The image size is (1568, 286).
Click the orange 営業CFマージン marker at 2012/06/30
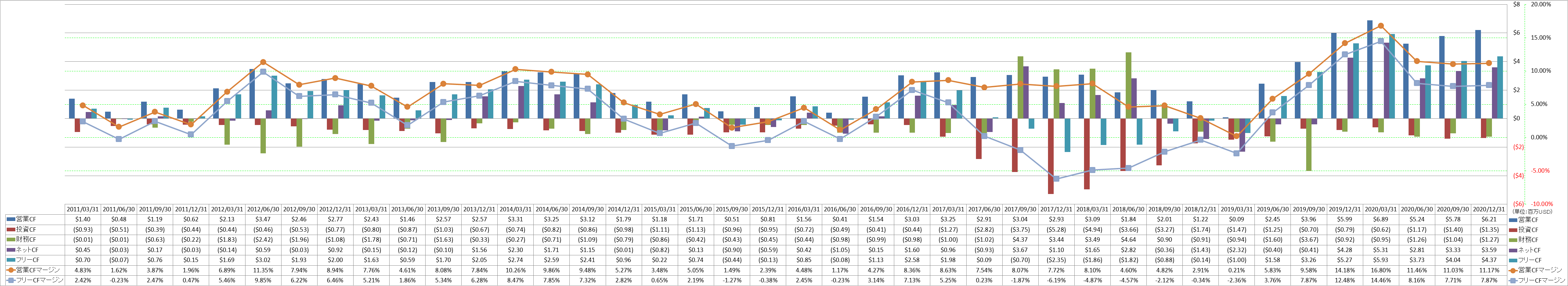point(263,62)
